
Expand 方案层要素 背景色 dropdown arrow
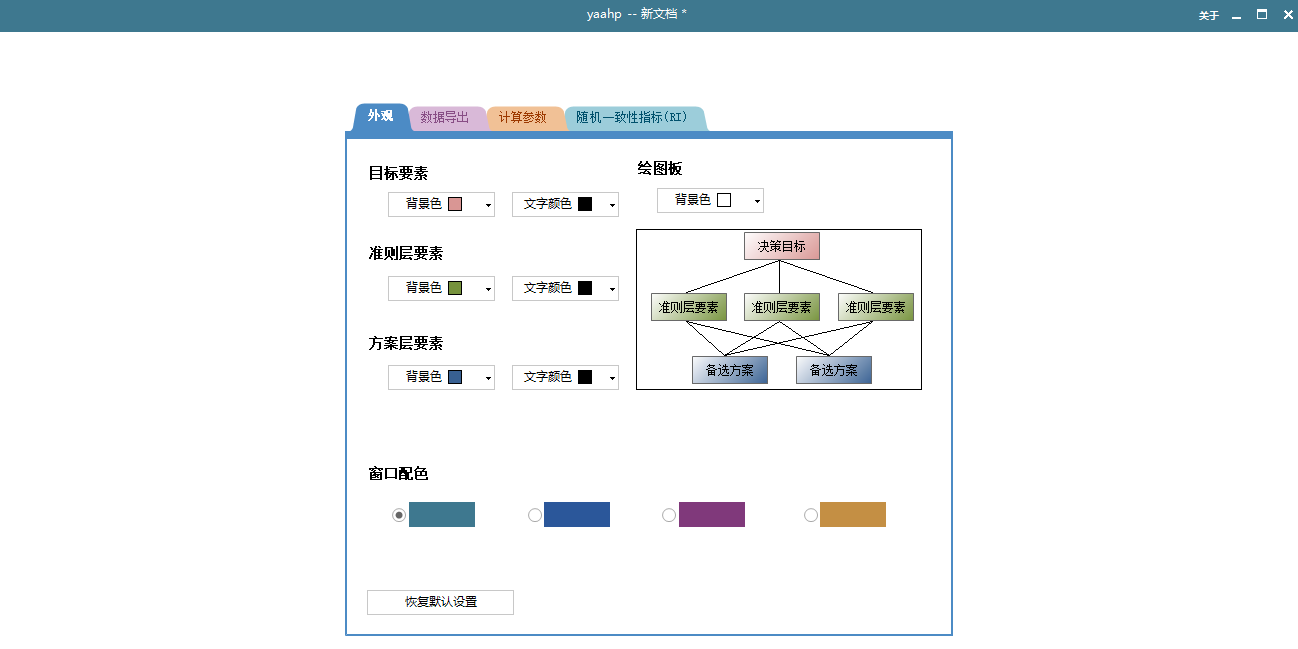(x=488, y=378)
